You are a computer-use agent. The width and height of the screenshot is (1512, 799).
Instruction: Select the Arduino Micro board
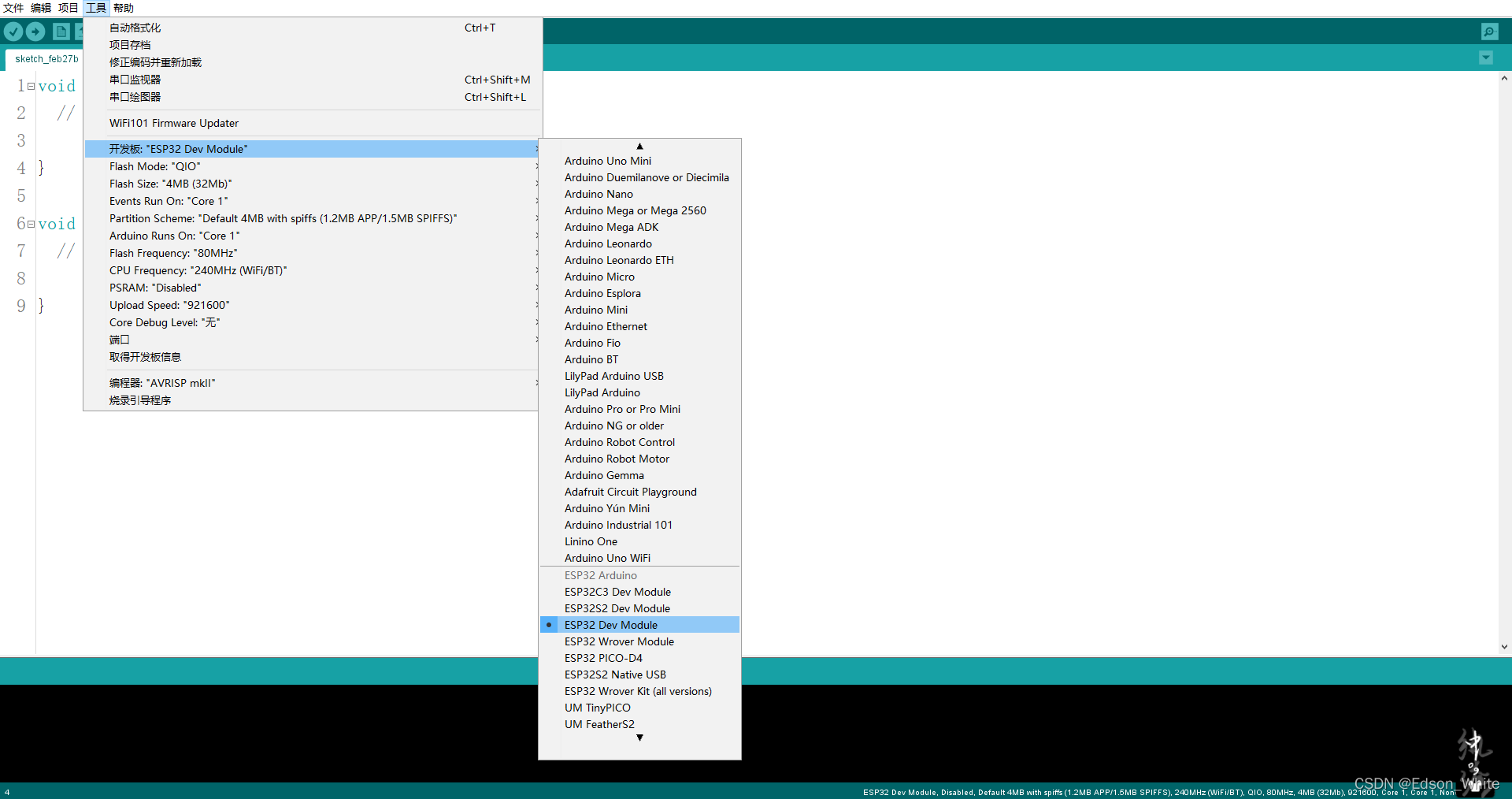639,277
